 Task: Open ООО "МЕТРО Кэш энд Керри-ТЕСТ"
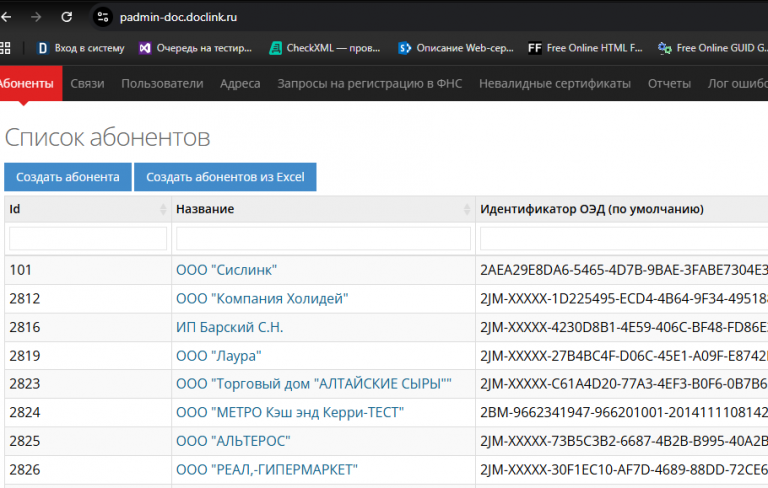click(x=290, y=413)
